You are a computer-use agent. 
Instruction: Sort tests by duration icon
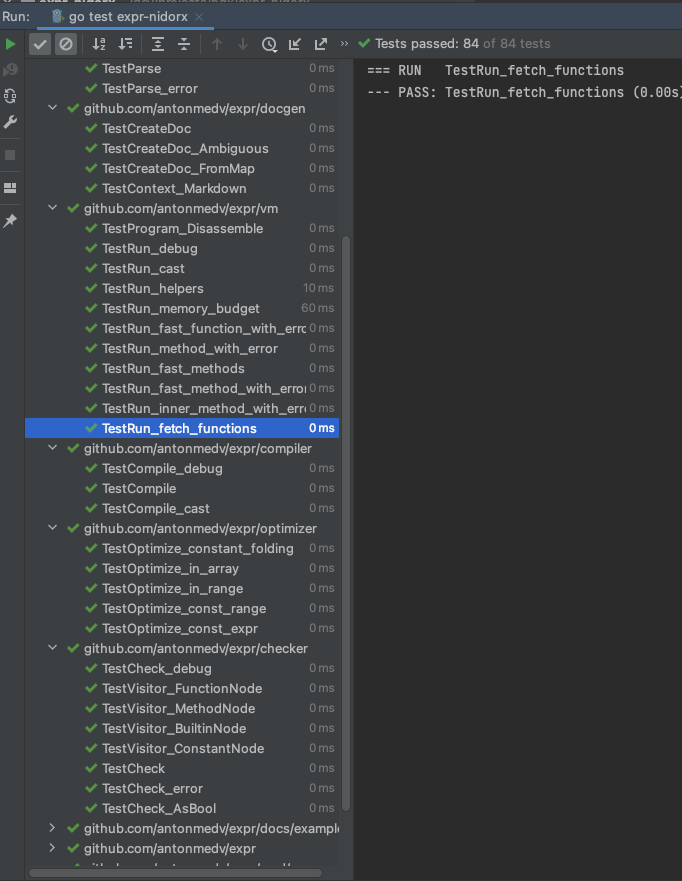pos(126,44)
